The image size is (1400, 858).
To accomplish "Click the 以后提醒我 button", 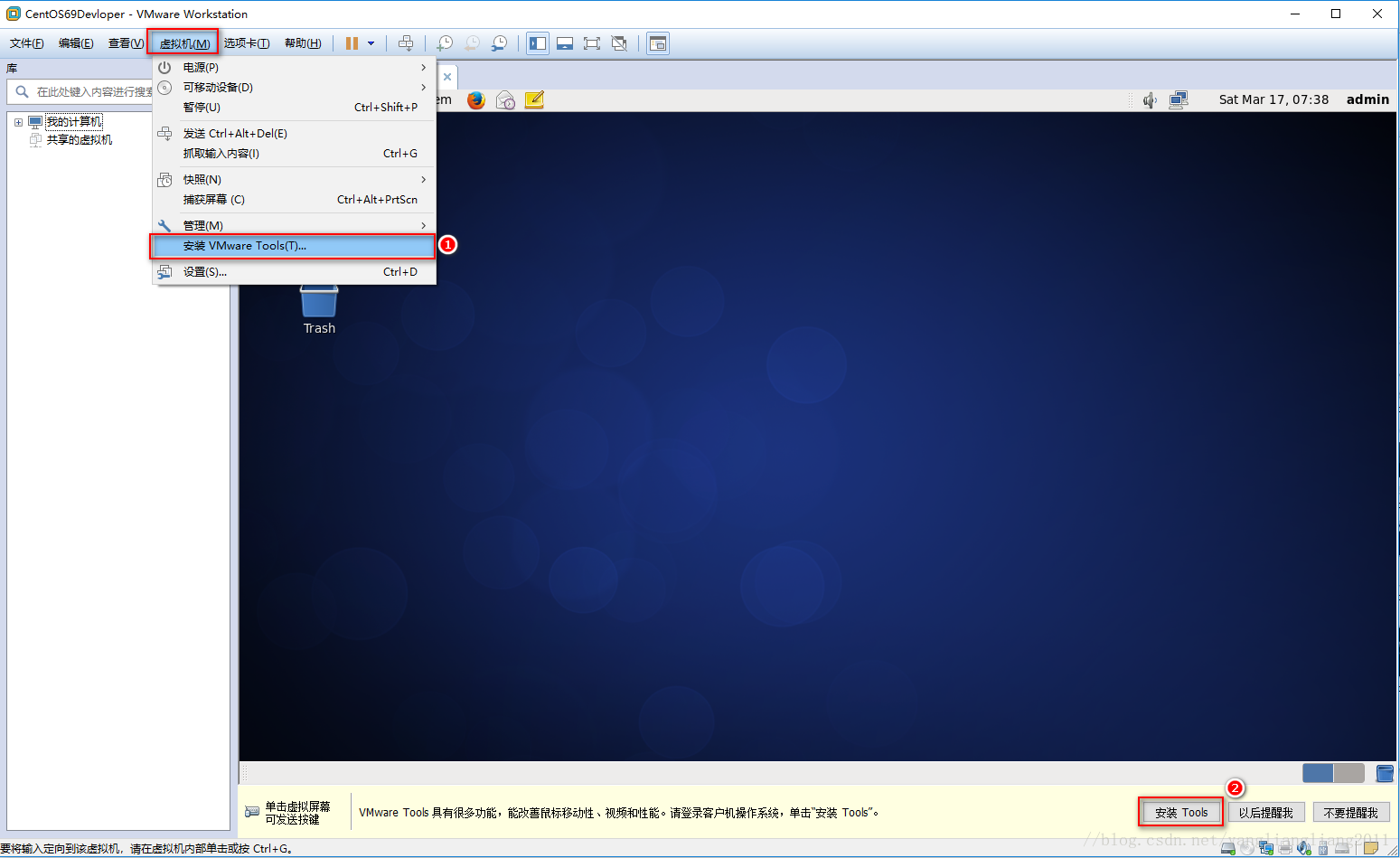I will [x=1266, y=813].
